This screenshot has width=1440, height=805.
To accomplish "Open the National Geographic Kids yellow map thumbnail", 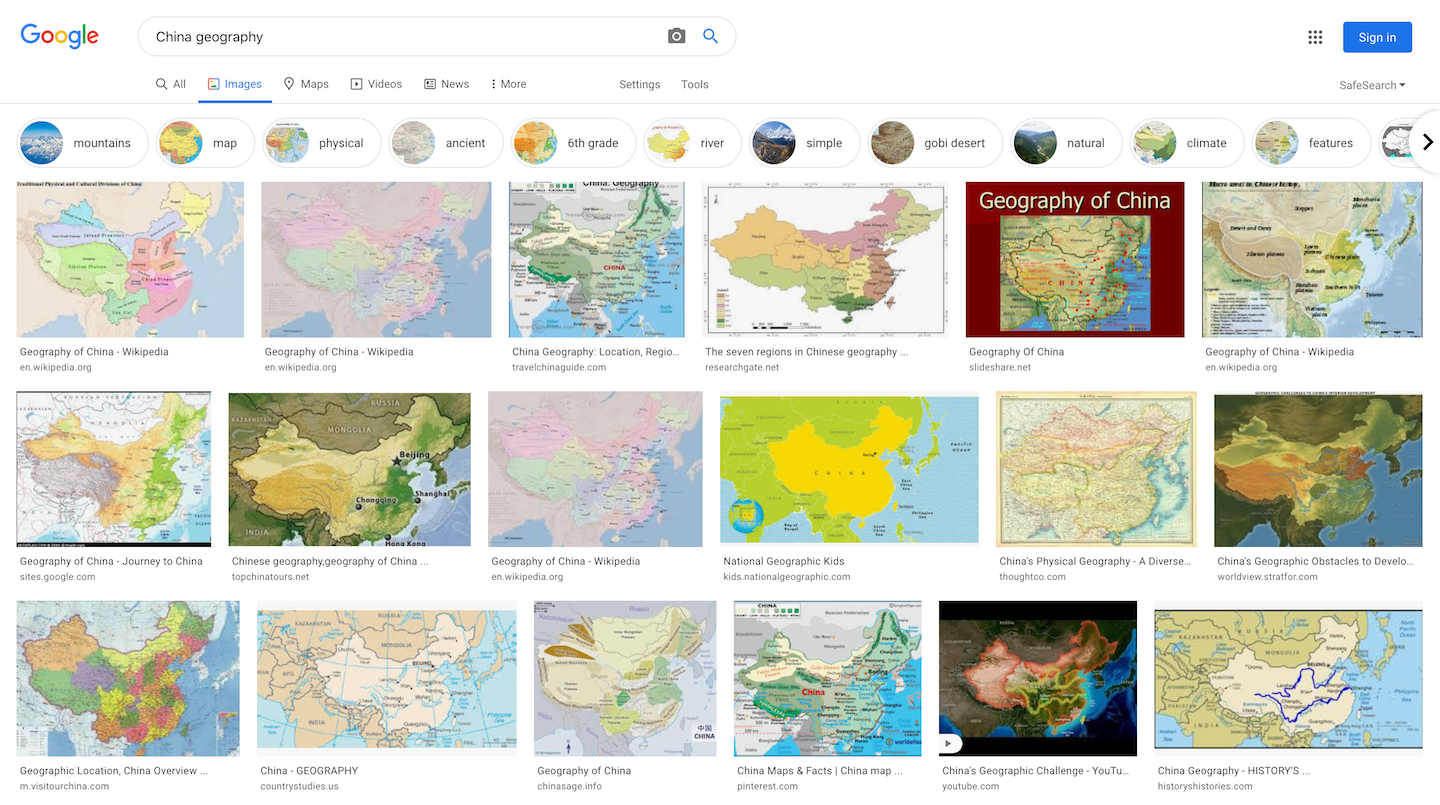I will 849,469.
